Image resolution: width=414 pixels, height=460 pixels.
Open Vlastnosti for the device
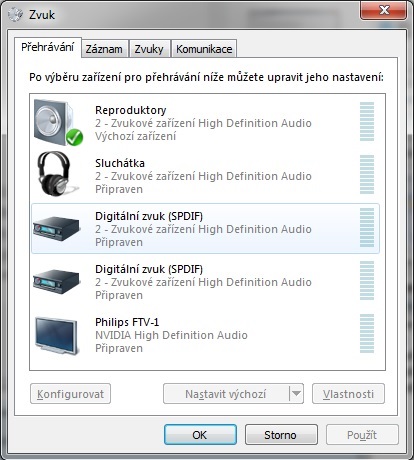[x=348, y=394]
